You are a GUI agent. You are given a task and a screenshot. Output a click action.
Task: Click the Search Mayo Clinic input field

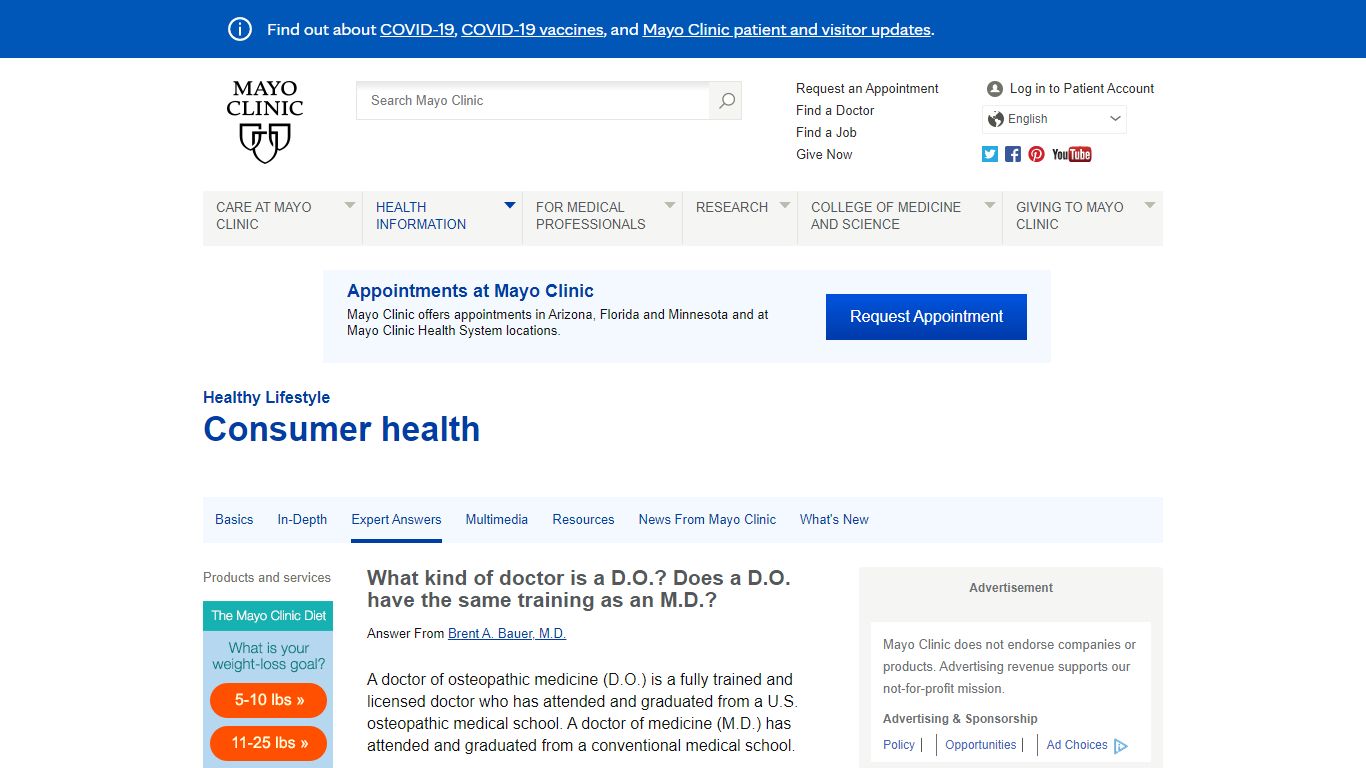tap(533, 100)
